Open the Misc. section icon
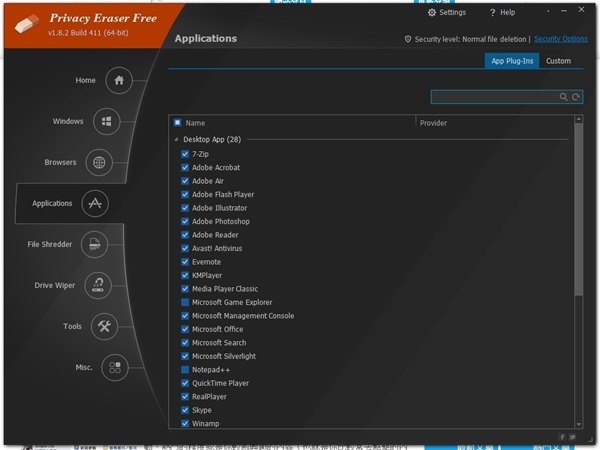The image size is (600, 450). [115, 367]
